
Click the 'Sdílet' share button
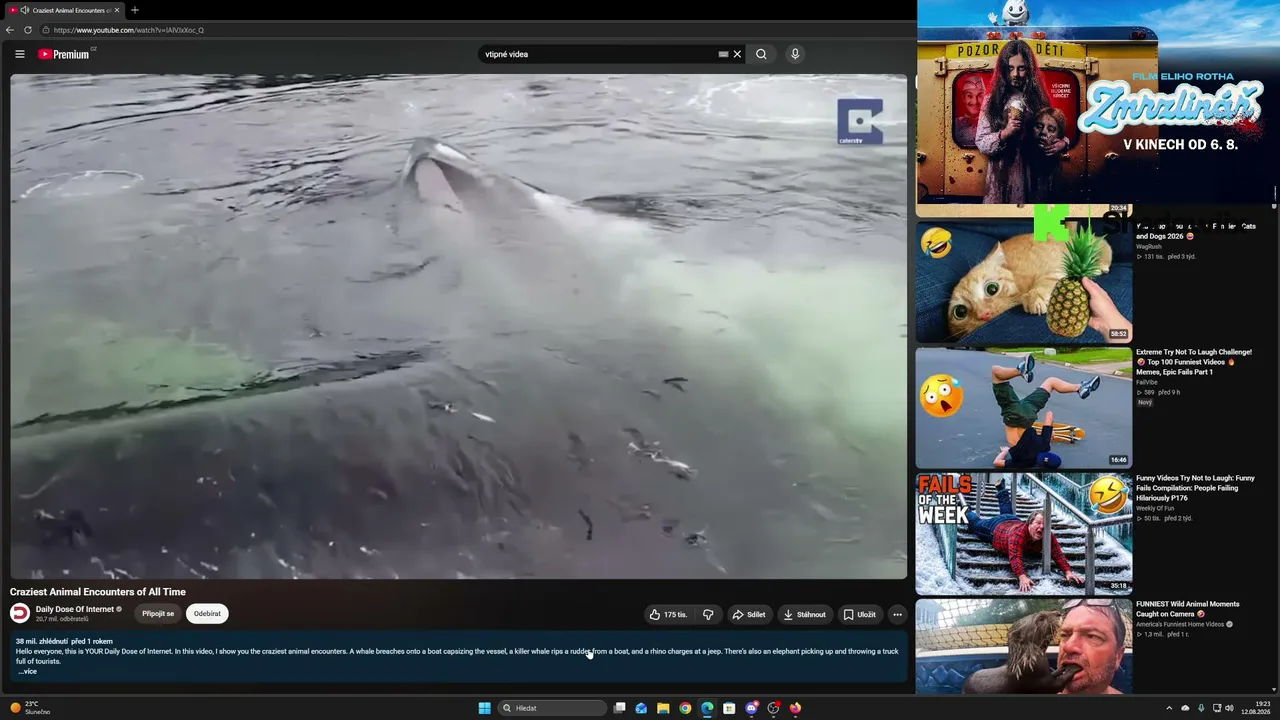click(749, 615)
